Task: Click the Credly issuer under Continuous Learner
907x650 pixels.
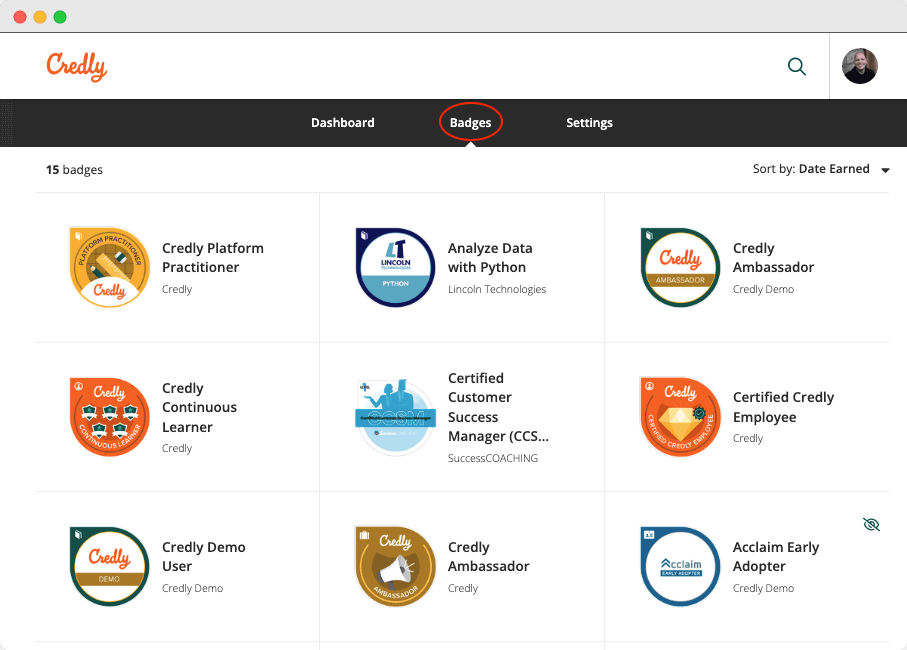Action: [x=177, y=448]
